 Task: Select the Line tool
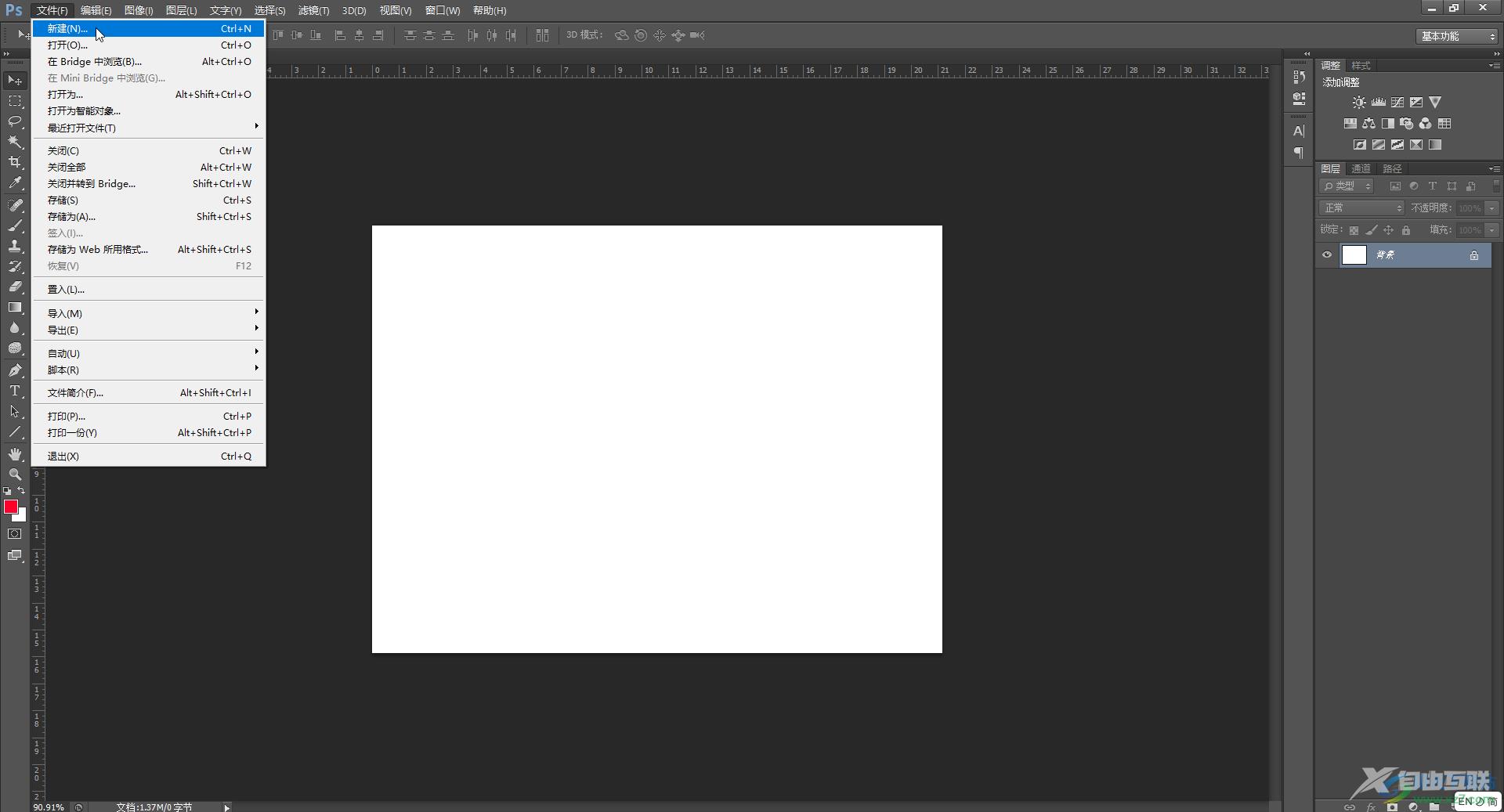(15, 431)
